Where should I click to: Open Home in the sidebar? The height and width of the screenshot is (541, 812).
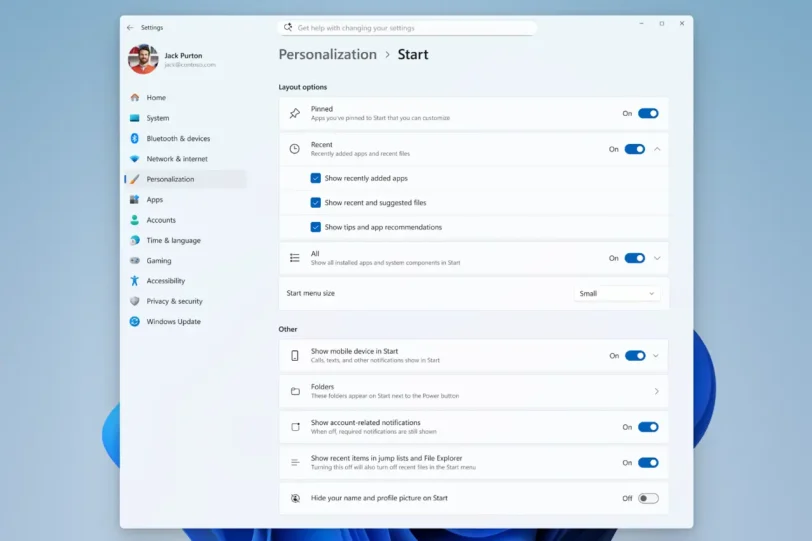coord(185,97)
